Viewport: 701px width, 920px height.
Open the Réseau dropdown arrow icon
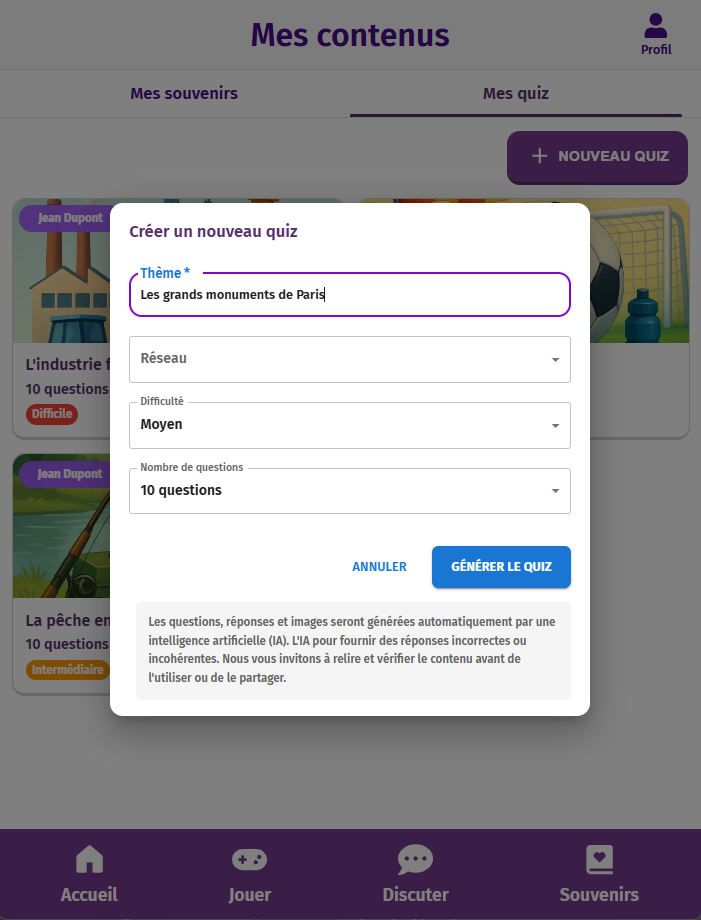pos(556,359)
